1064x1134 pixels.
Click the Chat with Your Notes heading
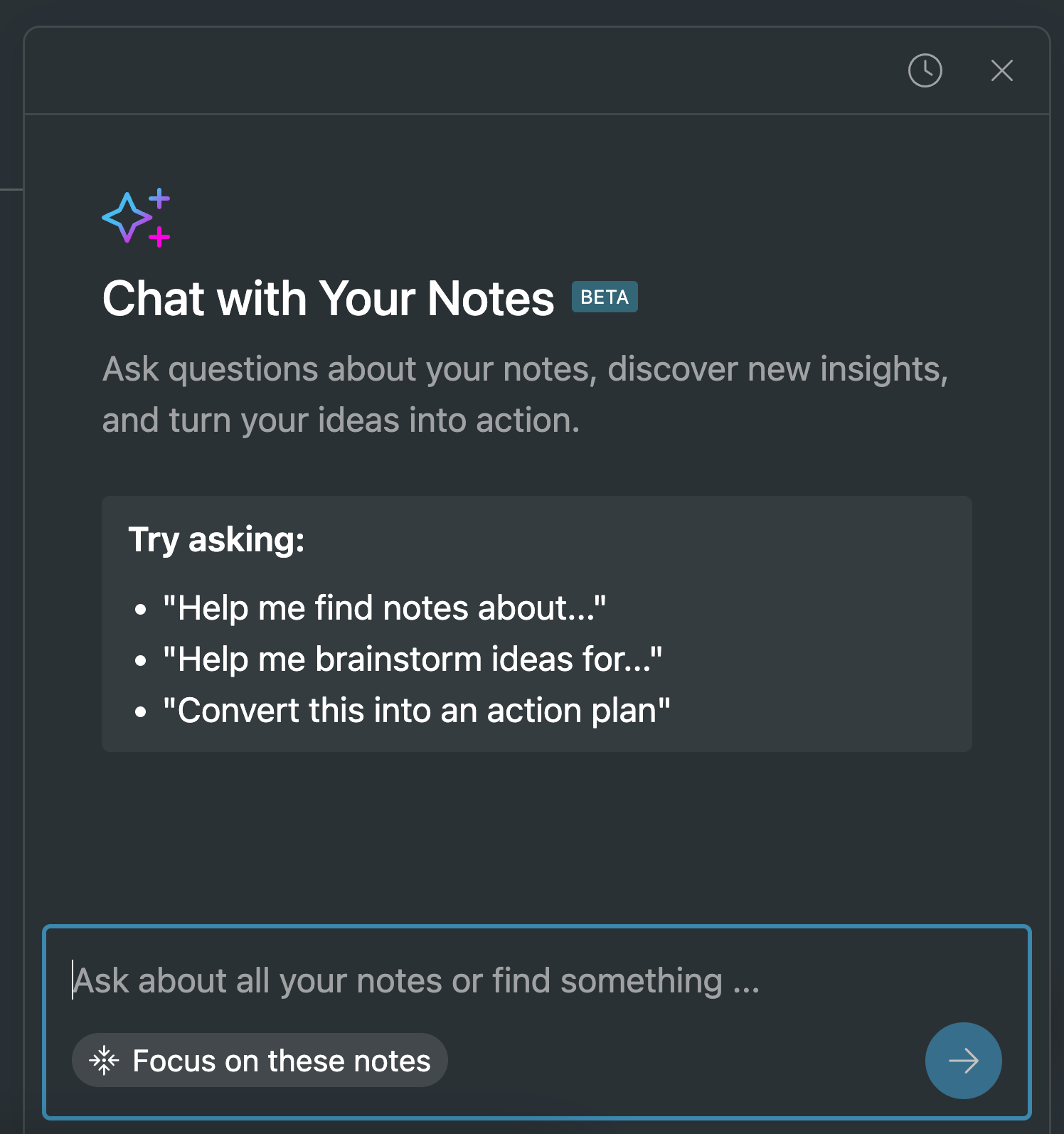tap(328, 298)
